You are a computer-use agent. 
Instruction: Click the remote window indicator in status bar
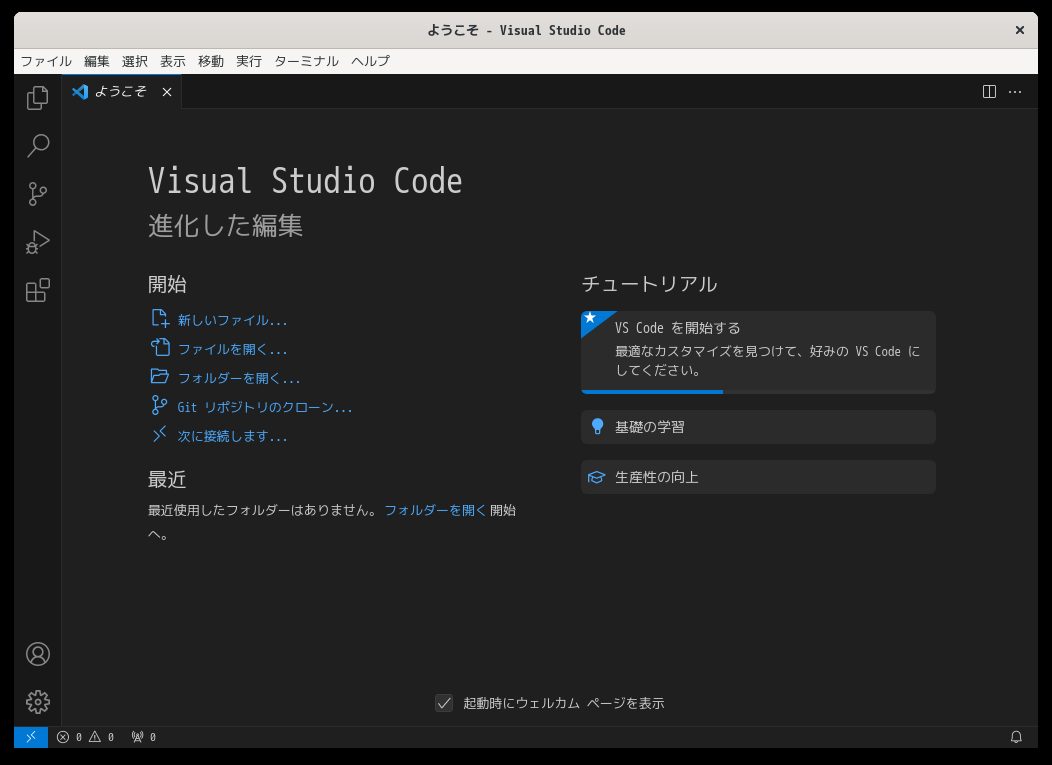[x=31, y=737]
